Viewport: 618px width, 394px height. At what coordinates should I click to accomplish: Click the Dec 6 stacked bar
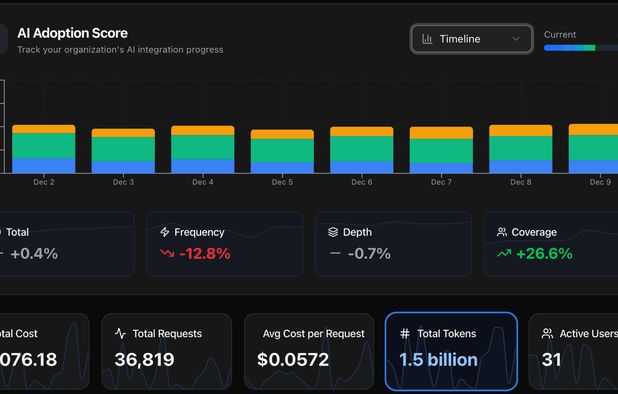click(362, 150)
